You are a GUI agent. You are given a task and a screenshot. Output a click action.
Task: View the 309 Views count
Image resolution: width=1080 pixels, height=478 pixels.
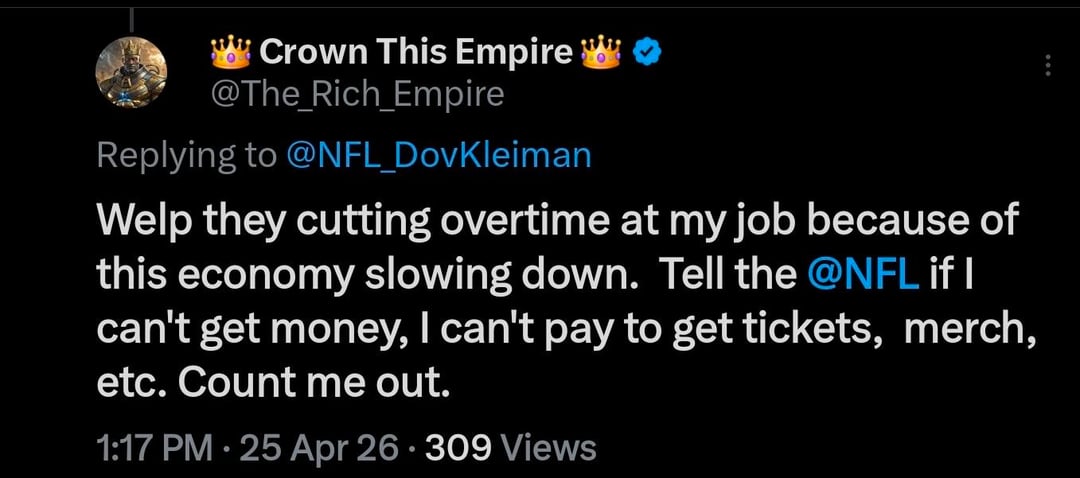click(x=457, y=447)
